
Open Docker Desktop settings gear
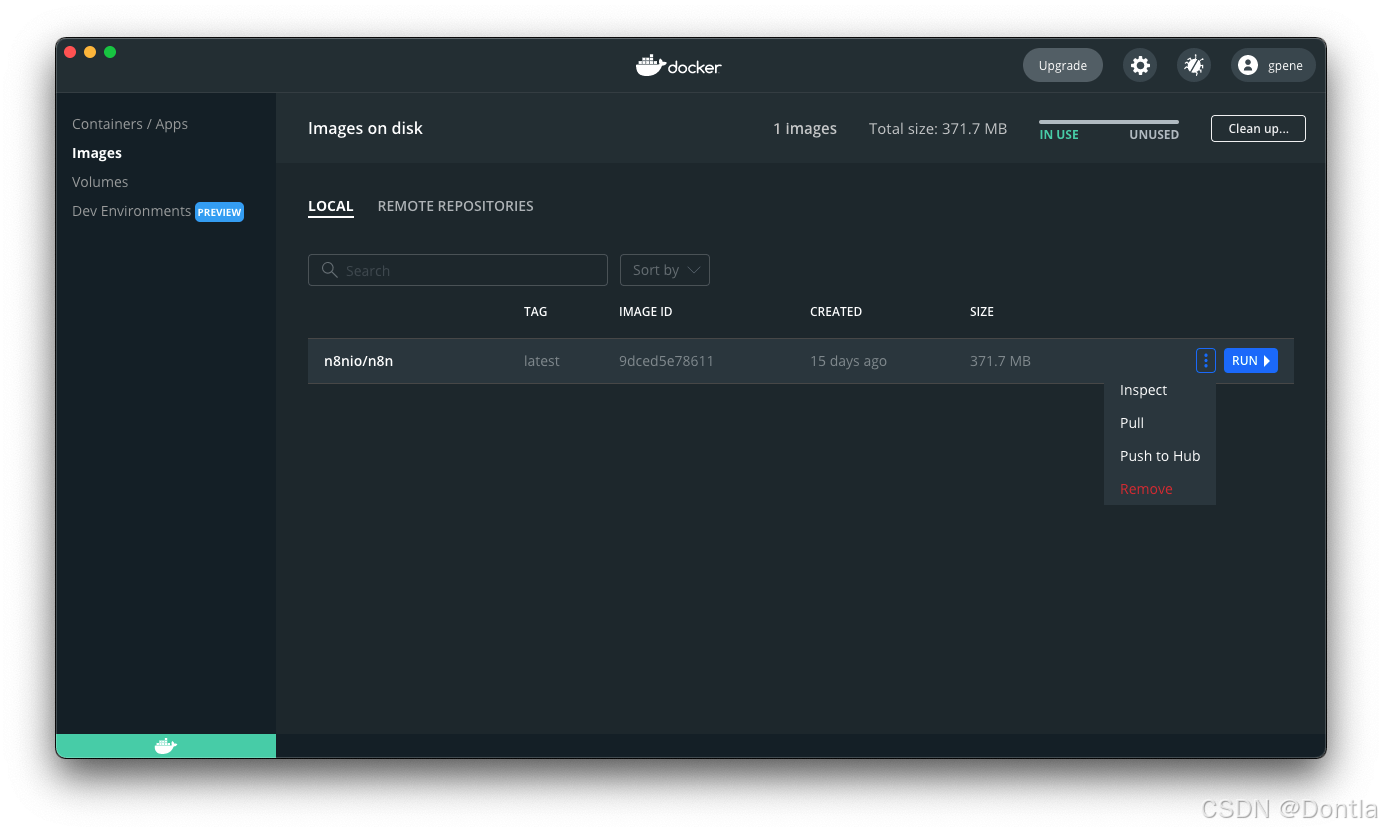(x=1140, y=64)
